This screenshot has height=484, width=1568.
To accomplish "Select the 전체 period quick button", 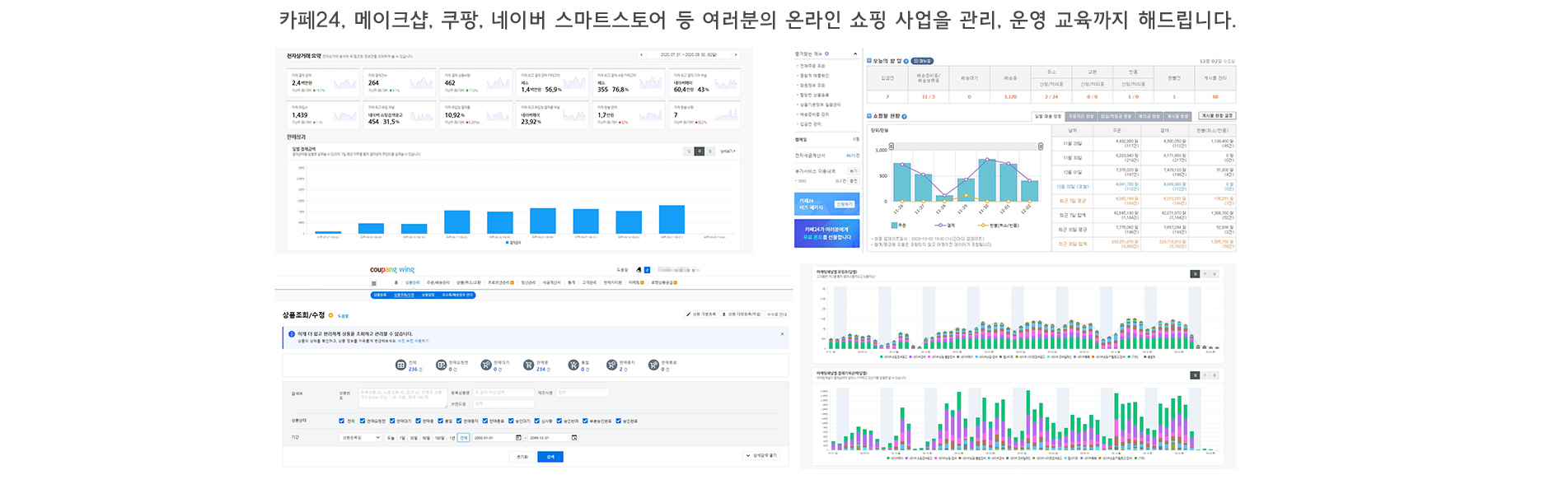I will tap(464, 438).
